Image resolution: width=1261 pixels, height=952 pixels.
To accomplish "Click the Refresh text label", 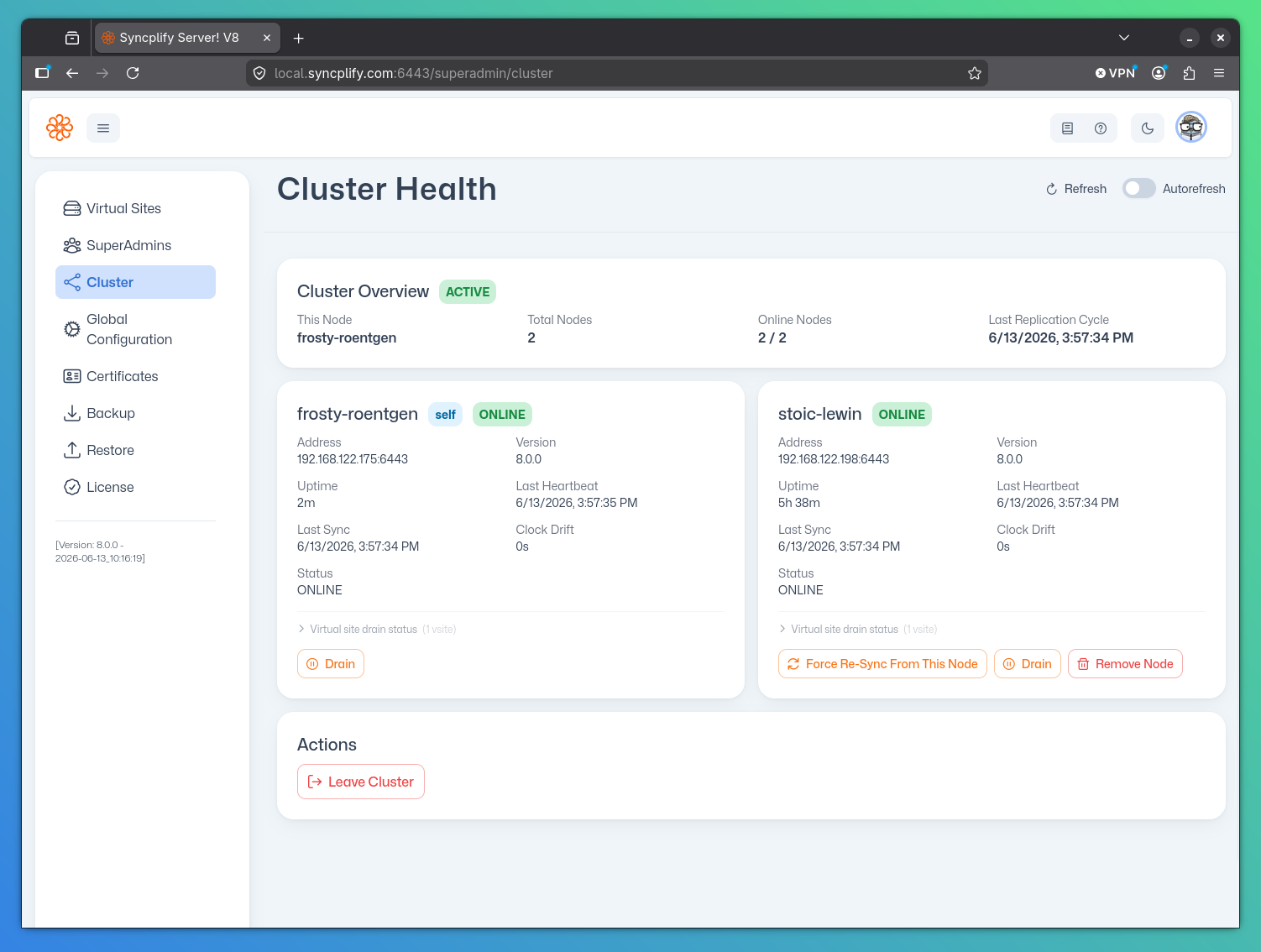I will point(1085,189).
